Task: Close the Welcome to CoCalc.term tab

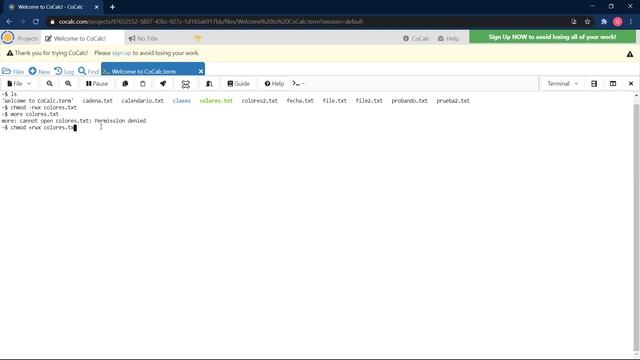Action: click(201, 71)
